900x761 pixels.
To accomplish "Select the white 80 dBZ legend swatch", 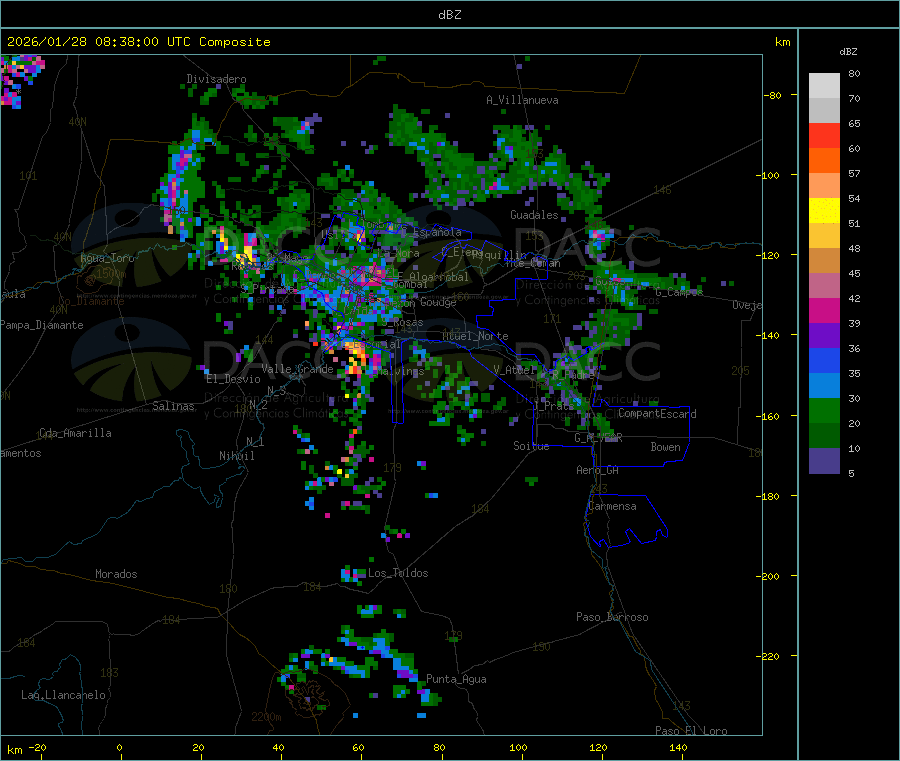I will point(824,86).
